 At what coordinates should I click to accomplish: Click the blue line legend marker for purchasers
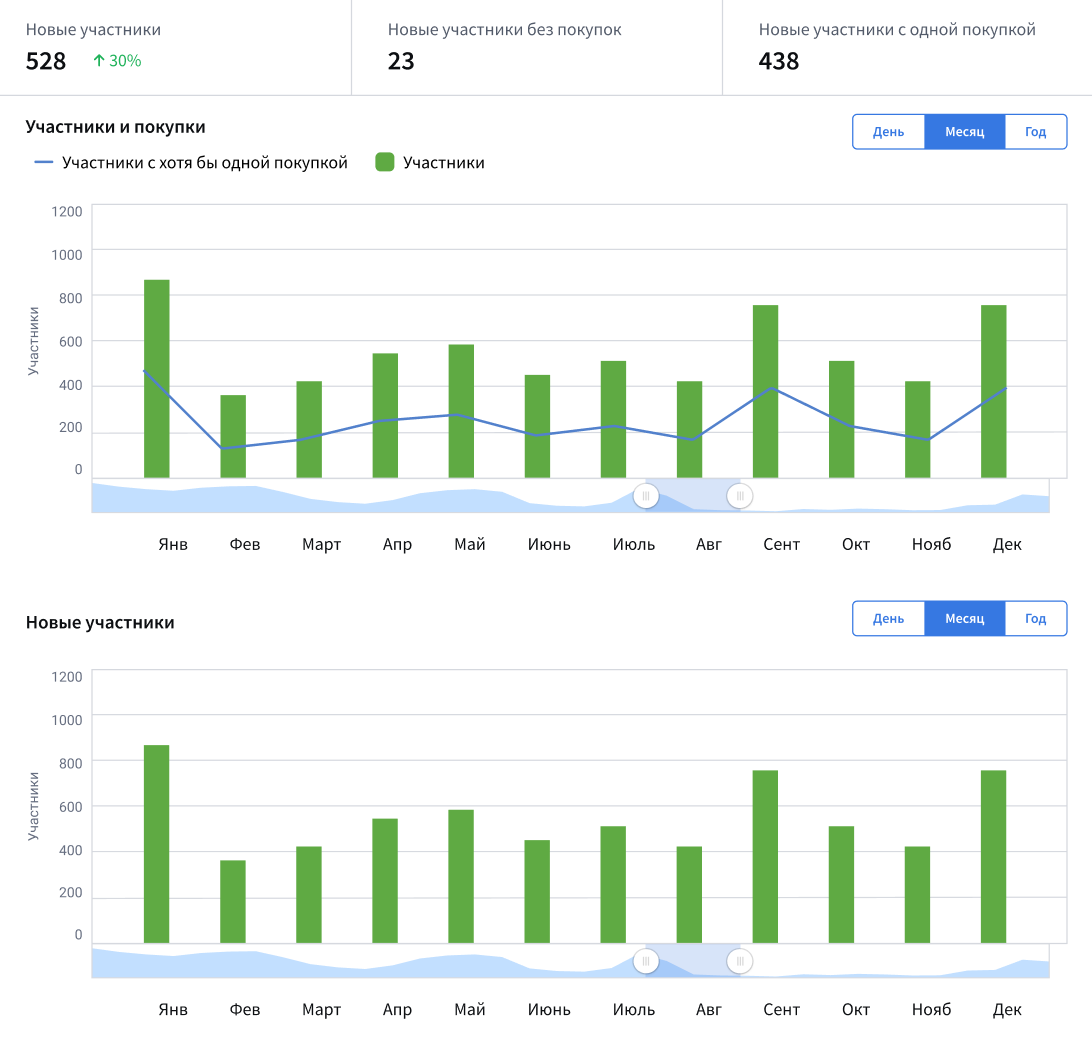(x=44, y=163)
